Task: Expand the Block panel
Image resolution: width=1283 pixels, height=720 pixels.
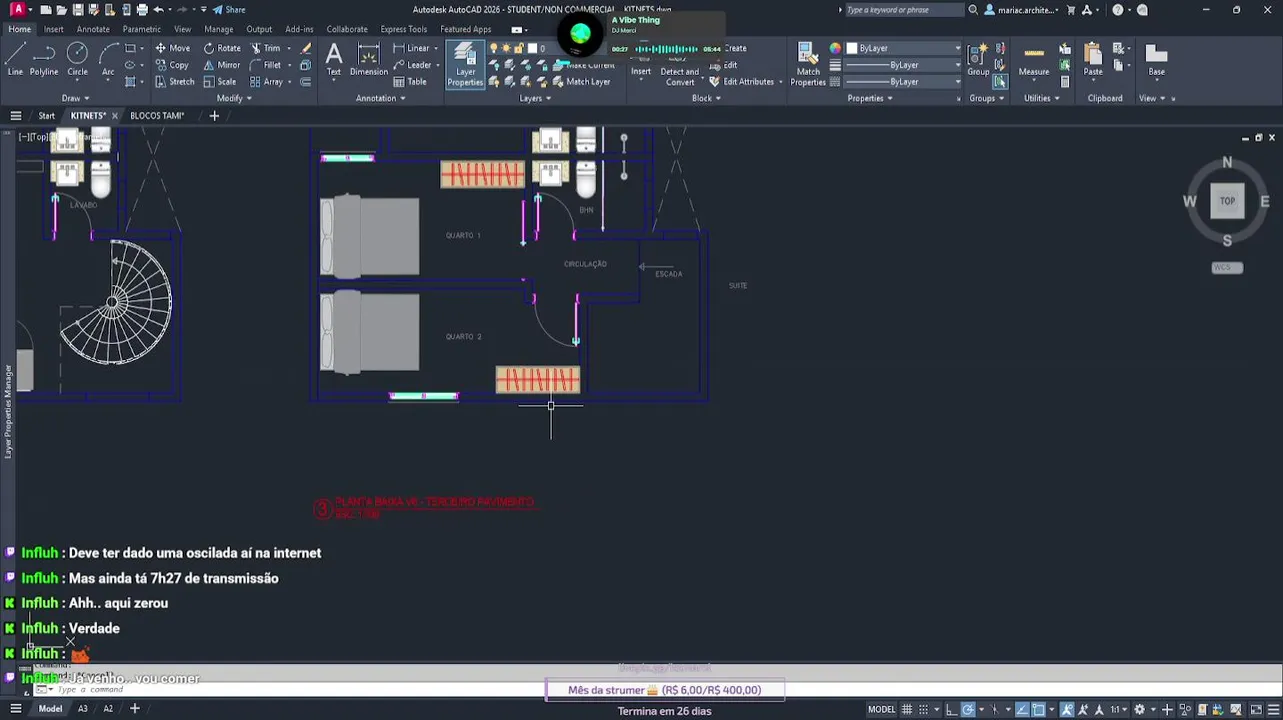Action: (x=706, y=98)
